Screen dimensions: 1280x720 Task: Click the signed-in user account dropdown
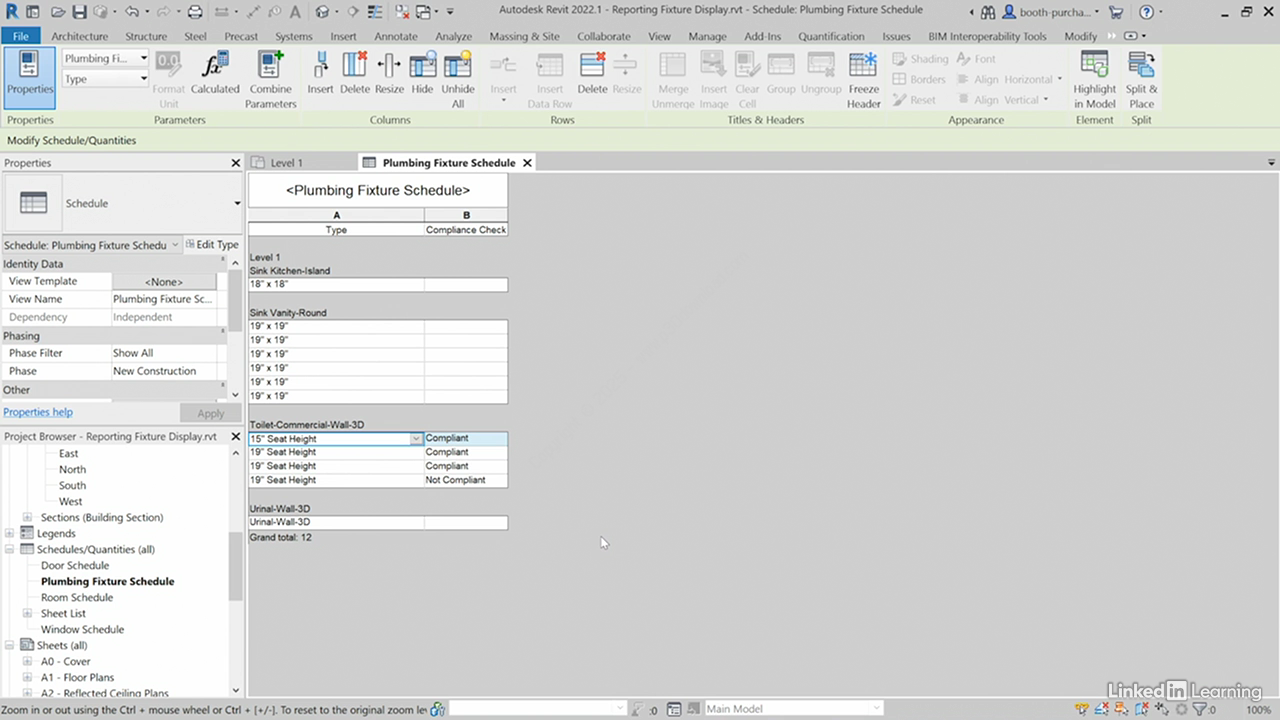(1050, 12)
